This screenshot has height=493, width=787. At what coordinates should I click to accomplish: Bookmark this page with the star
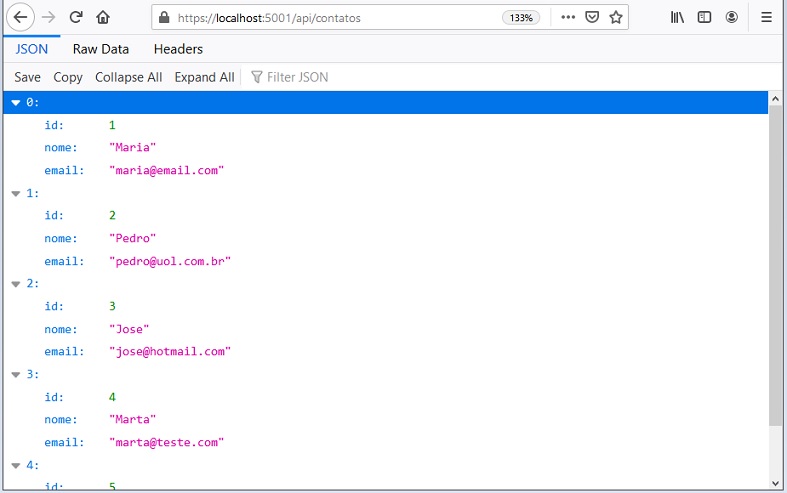pyautogui.click(x=616, y=17)
